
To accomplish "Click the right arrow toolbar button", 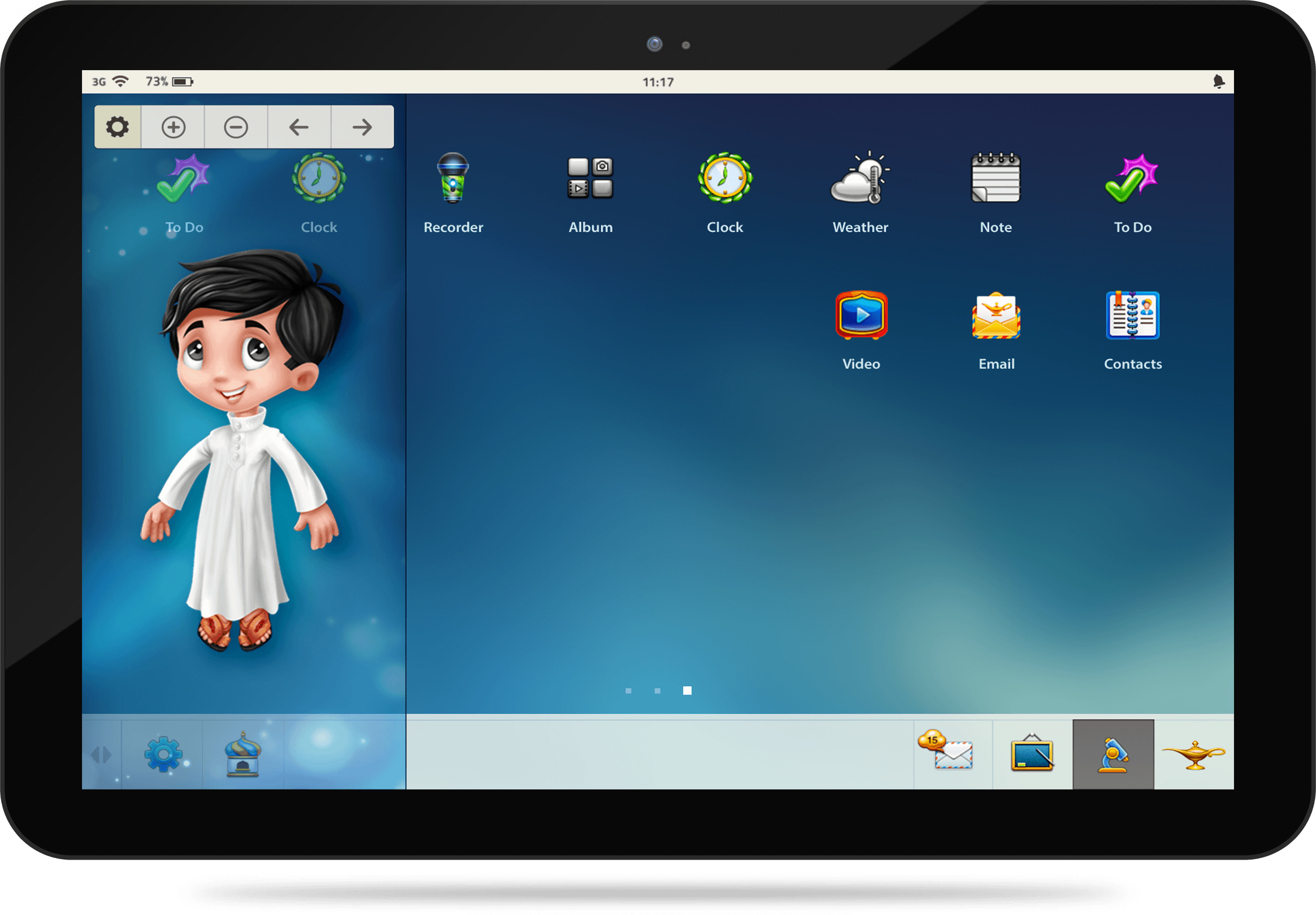I will [x=362, y=127].
